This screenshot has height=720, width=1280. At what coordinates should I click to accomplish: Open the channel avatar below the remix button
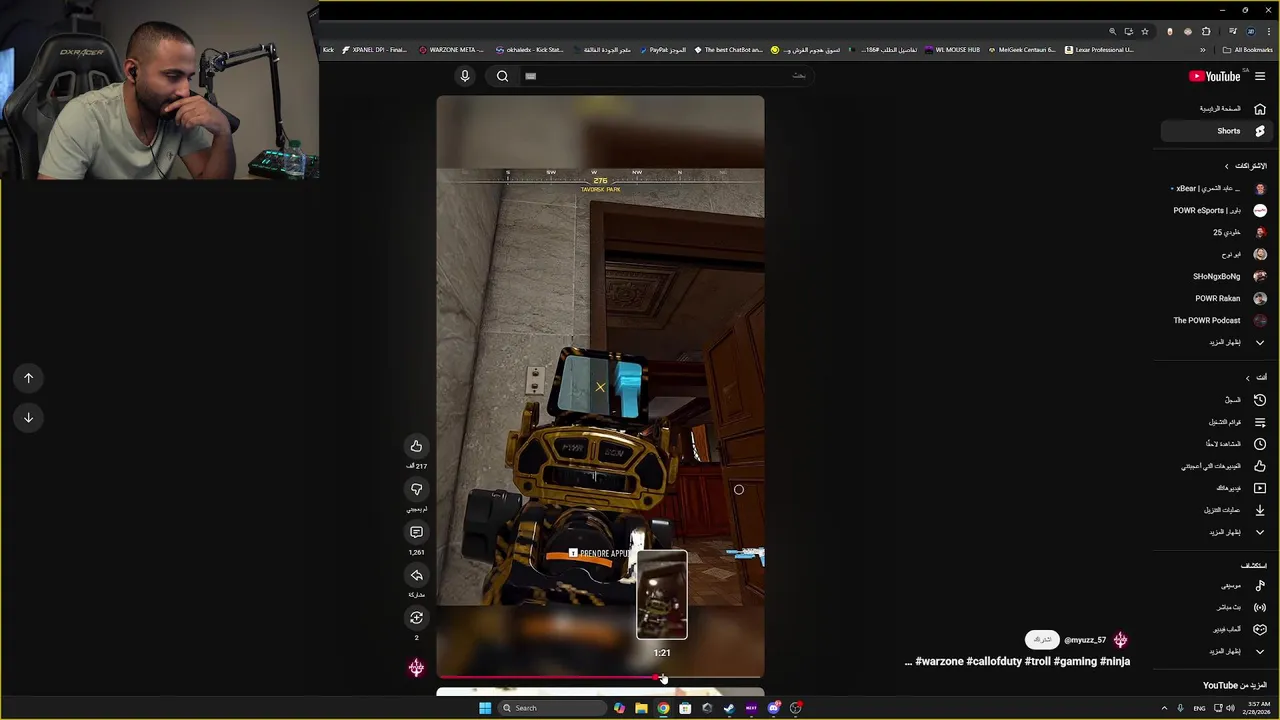tap(416, 667)
